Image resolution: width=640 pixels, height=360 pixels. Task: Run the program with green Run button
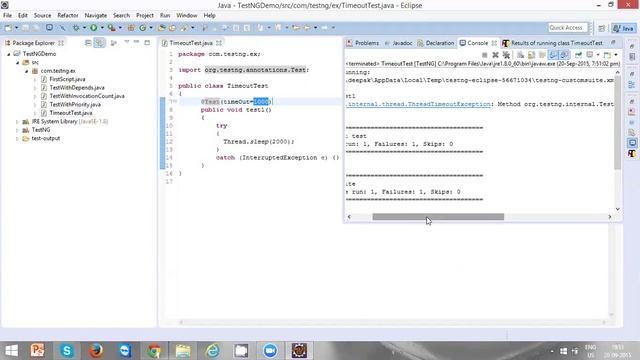point(93,28)
